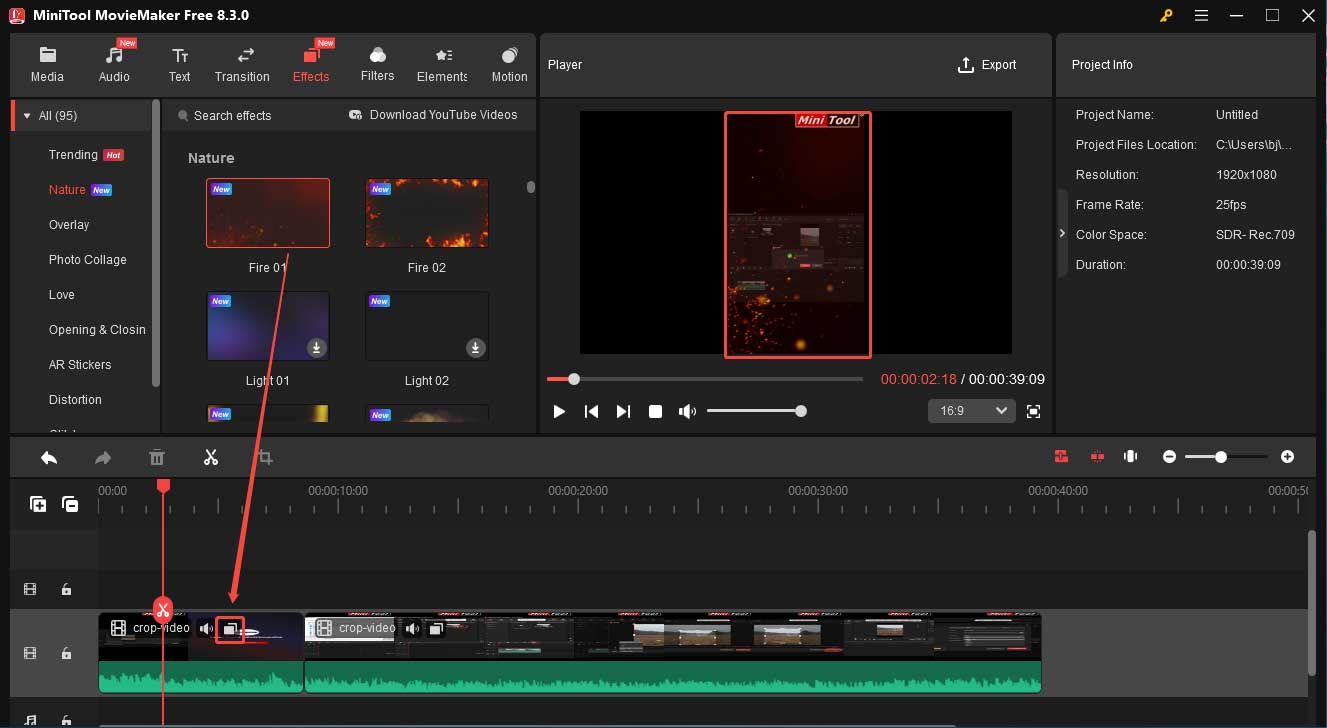Collapse the Project Info panel arrow
This screenshot has width=1327, height=728.
coord(1062,233)
